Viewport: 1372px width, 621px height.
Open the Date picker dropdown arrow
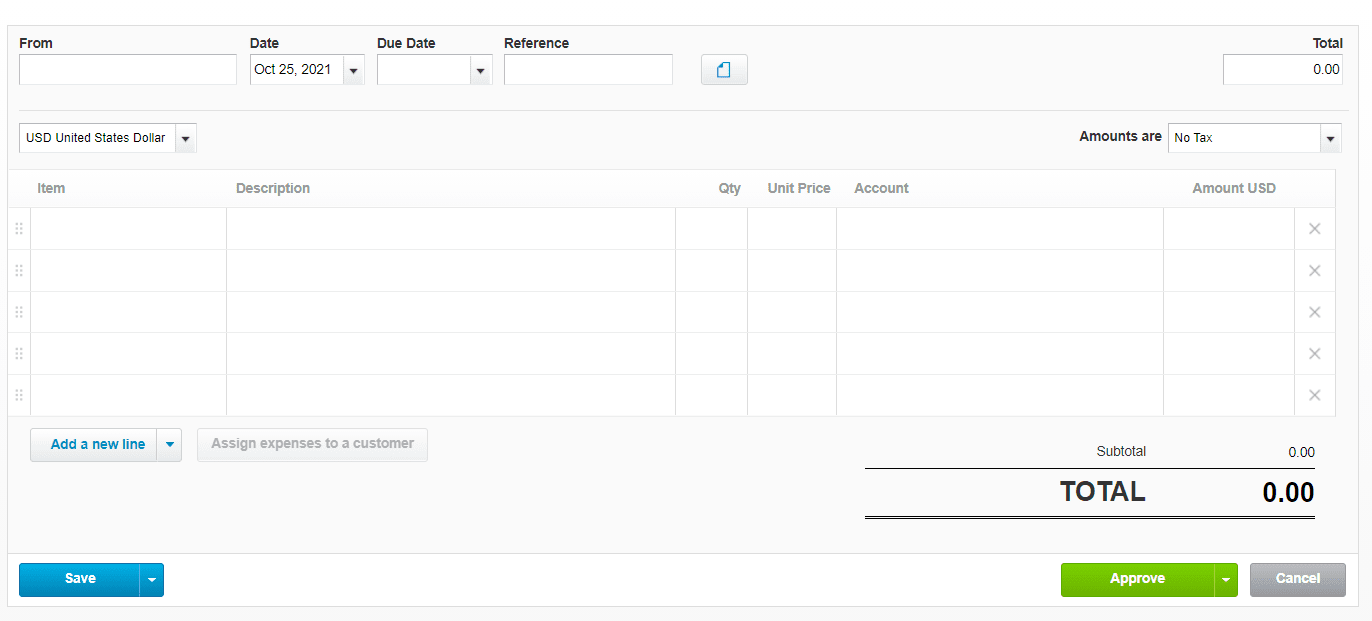[x=353, y=70]
